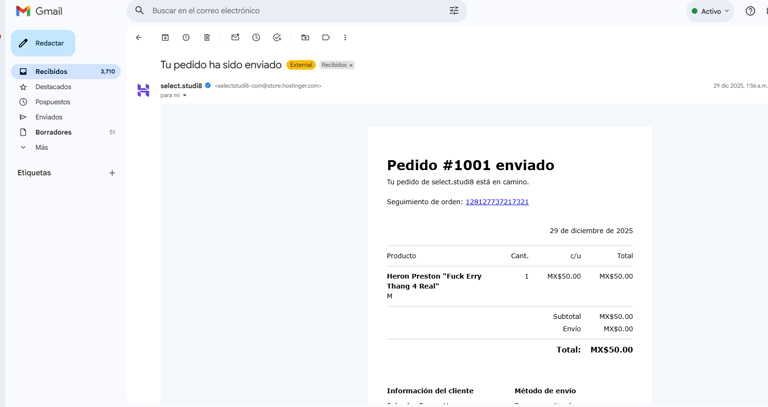This screenshot has height=407, width=768.
Task: Remove the Recibidos label with x
Action: coord(351,65)
